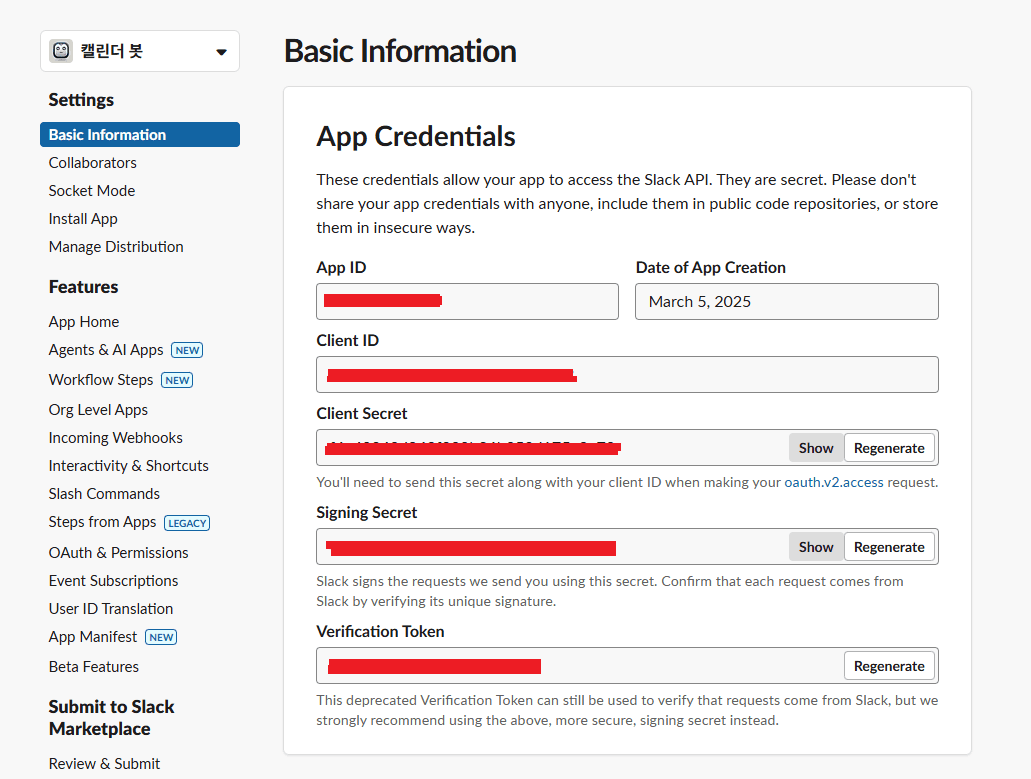This screenshot has width=1031, height=779.
Task: Show the Client Secret value
Action: [x=815, y=448]
